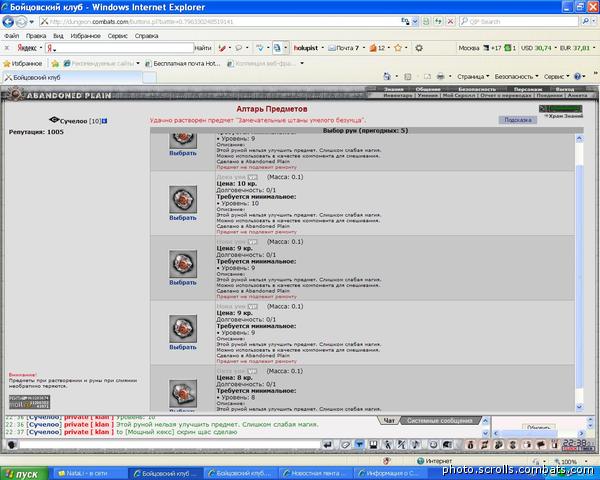
Task: Switch to the Системные сообщения tab
Action: click(439, 420)
